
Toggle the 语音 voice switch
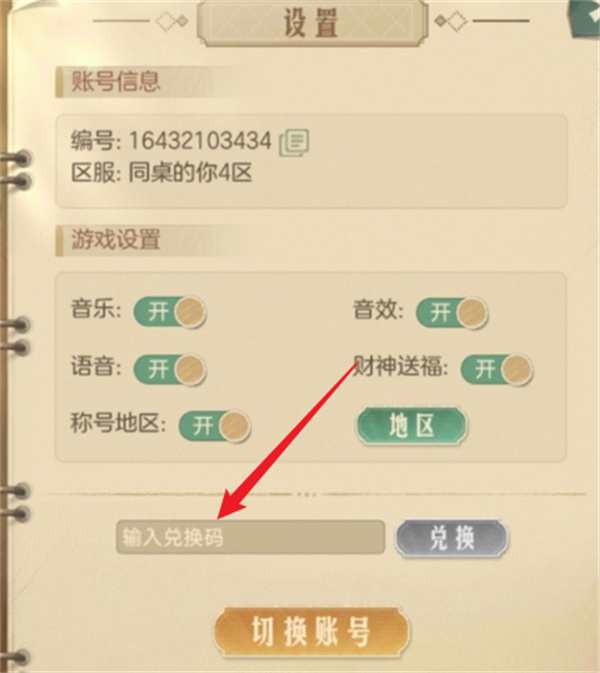[x=170, y=369]
